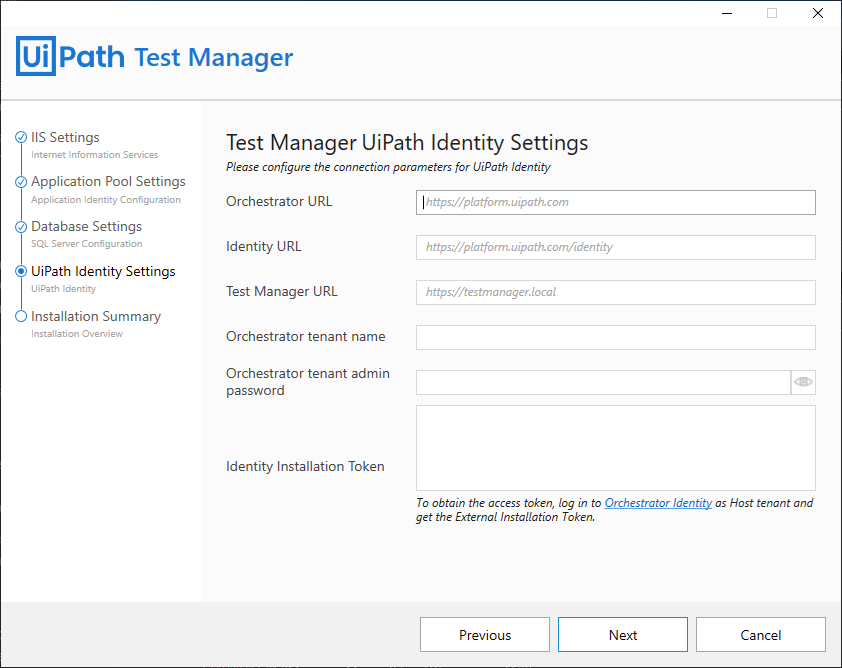Screen dimensions: 842x668
Task: Click the 'SQL Server Configuration' subtitle text
Action: pos(86,244)
